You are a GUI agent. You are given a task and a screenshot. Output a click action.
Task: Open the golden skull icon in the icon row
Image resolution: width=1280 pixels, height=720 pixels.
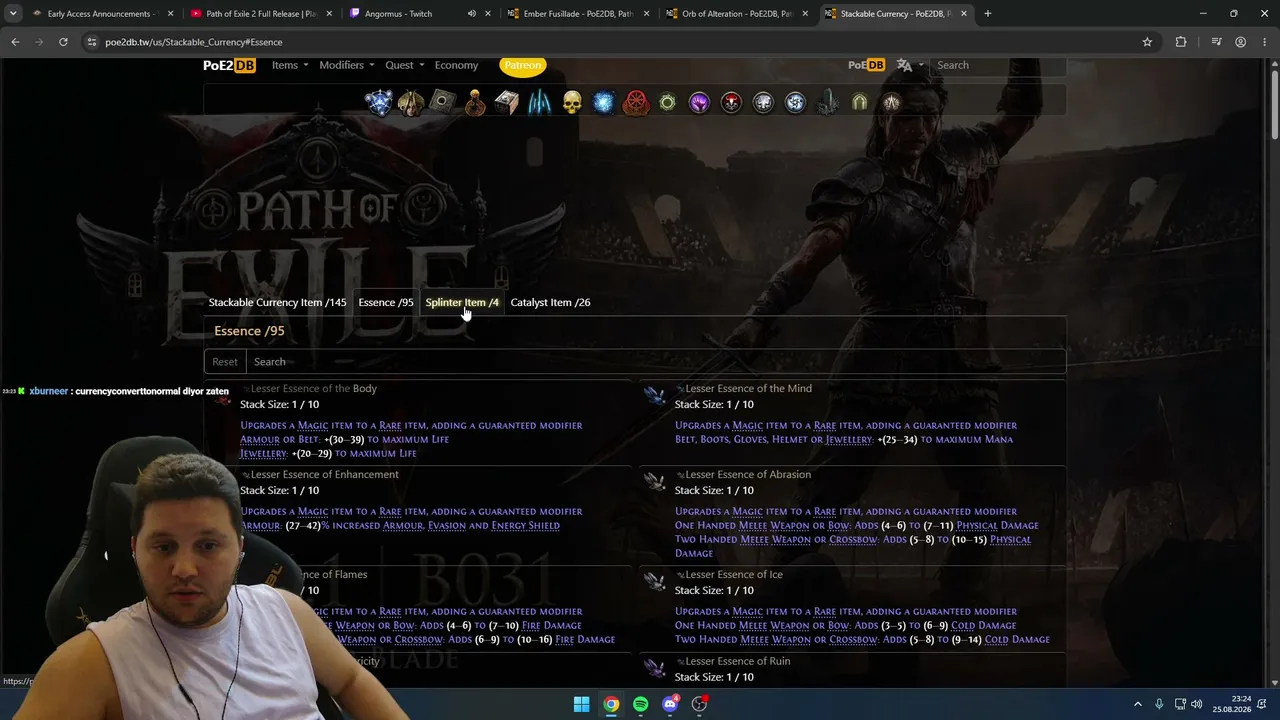click(x=572, y=102)
